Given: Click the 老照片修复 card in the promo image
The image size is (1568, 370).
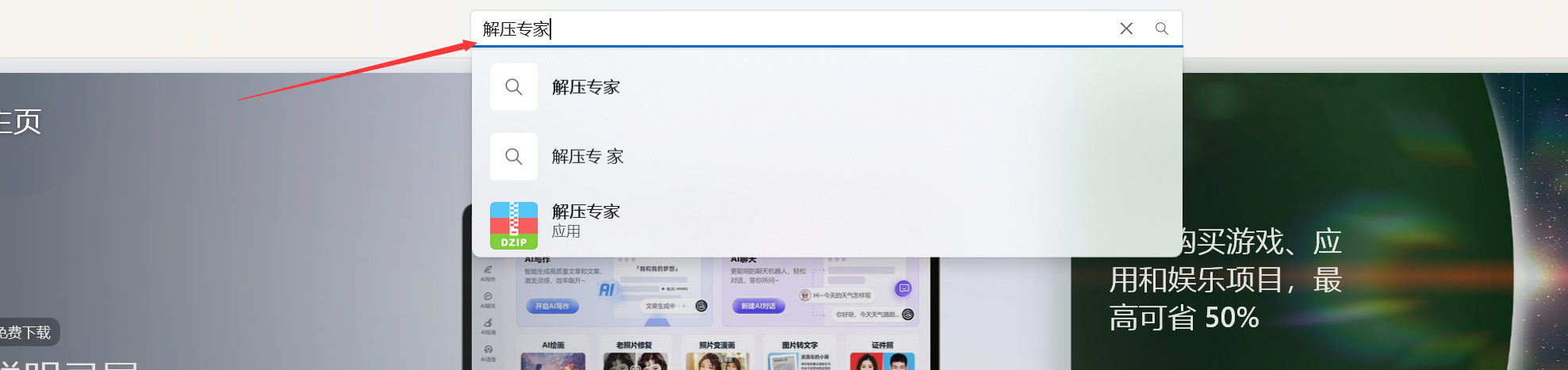Looking at the screenshot, I should pos(634,353).
